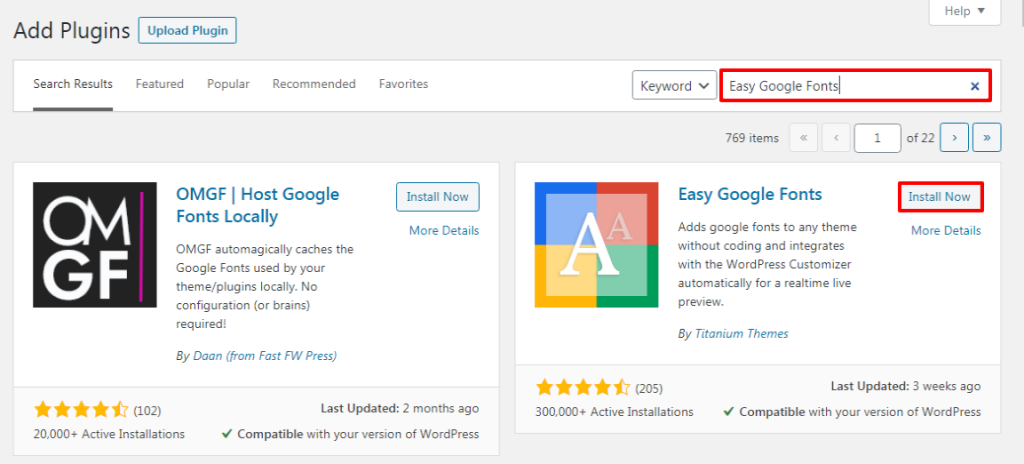Click 'Last Updated: 3 weeks ago' text

tap(906, 386)
